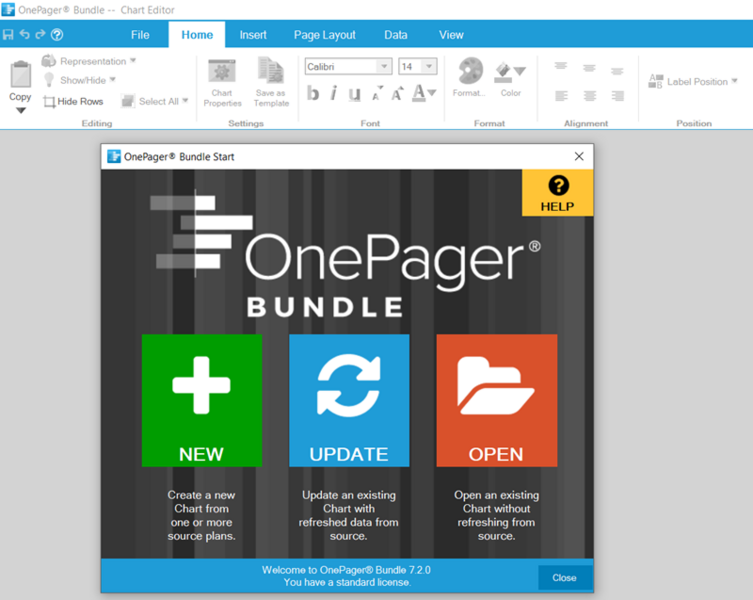Close the OnePager Bundle Start dialog with X
The width and height of the screenshot is (753, 600).
[579, 156]
